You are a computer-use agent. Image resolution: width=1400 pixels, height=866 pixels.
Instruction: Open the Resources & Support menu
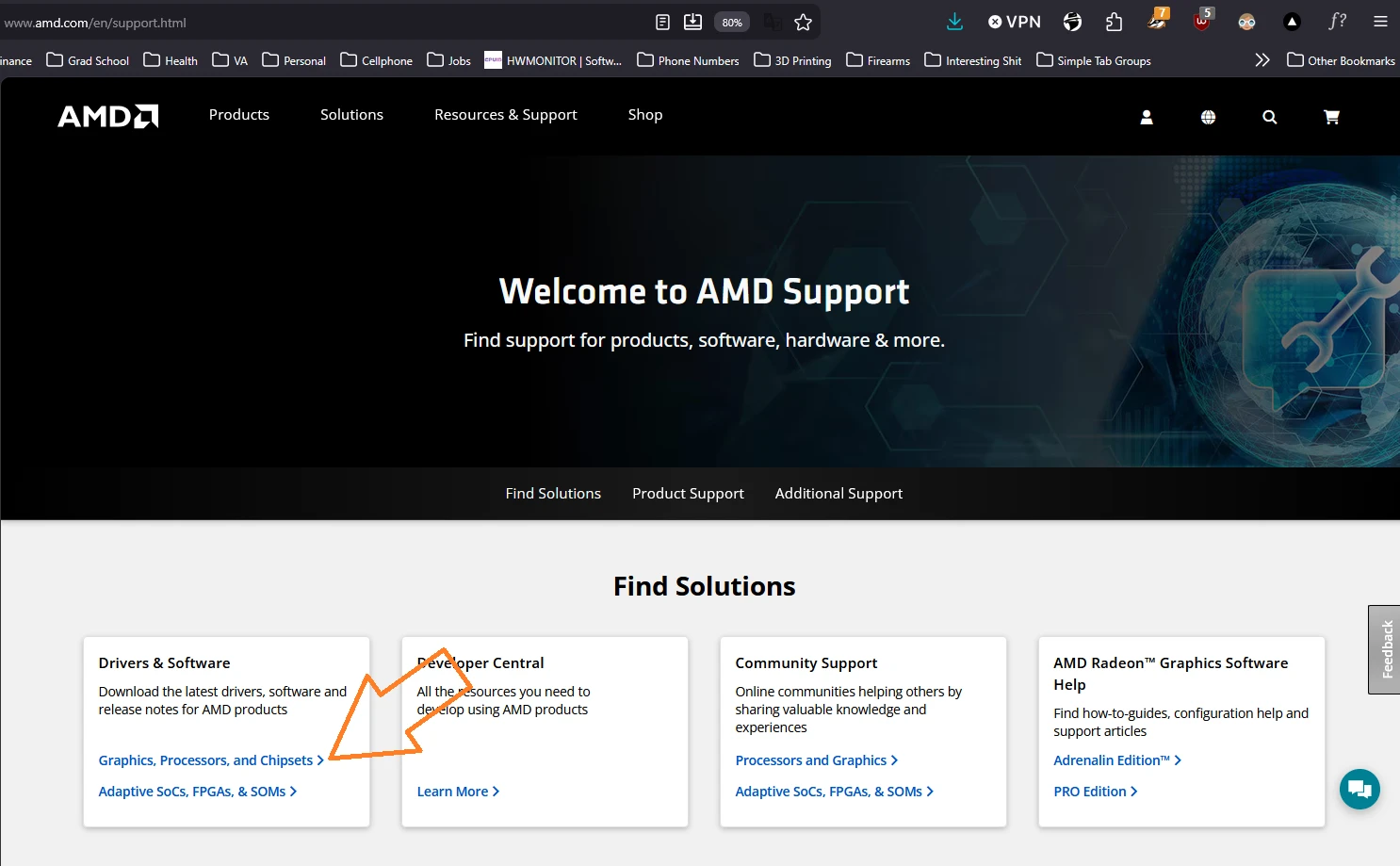point(506,115)
